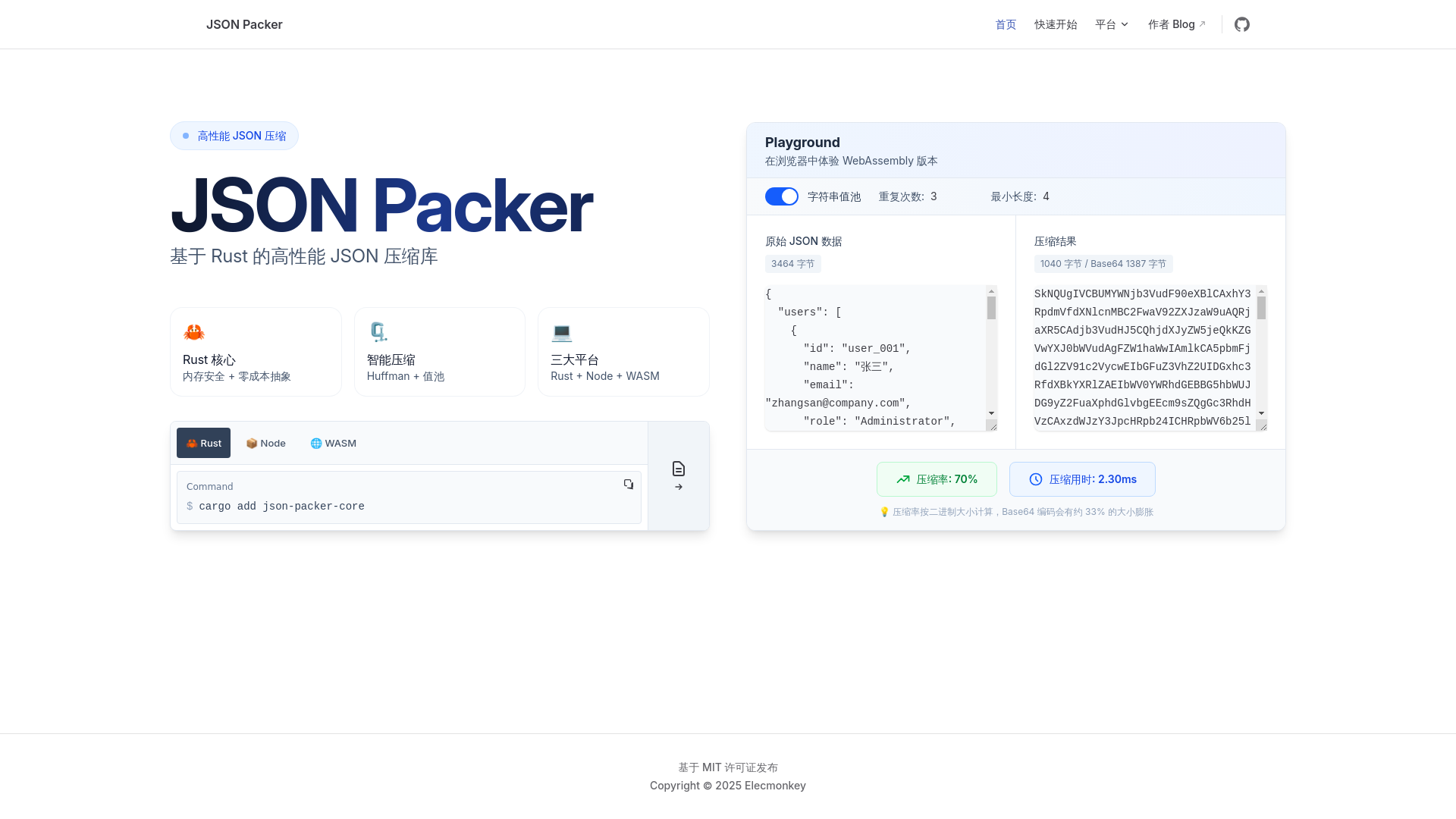Click the 高性能 JSON 压缩 badge
This screenshot has height=819, width=1456.
tap(234, 136)
